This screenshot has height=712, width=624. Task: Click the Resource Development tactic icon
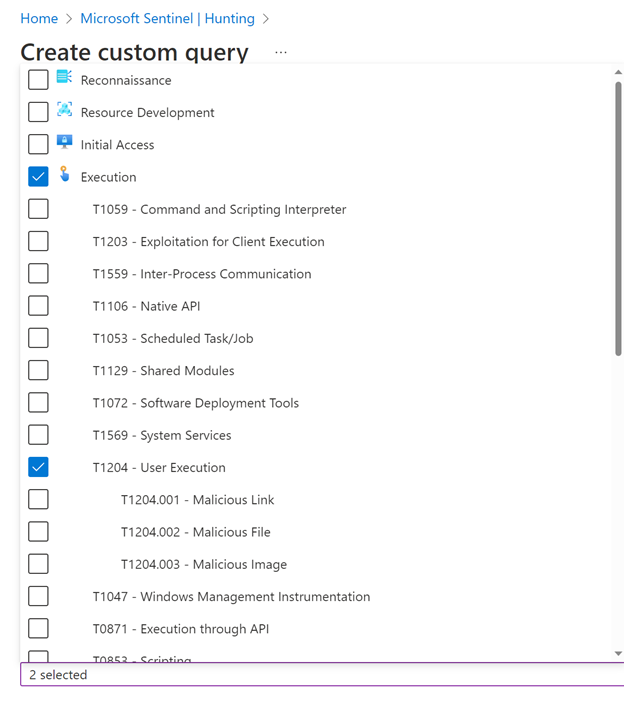pos(64,109)
